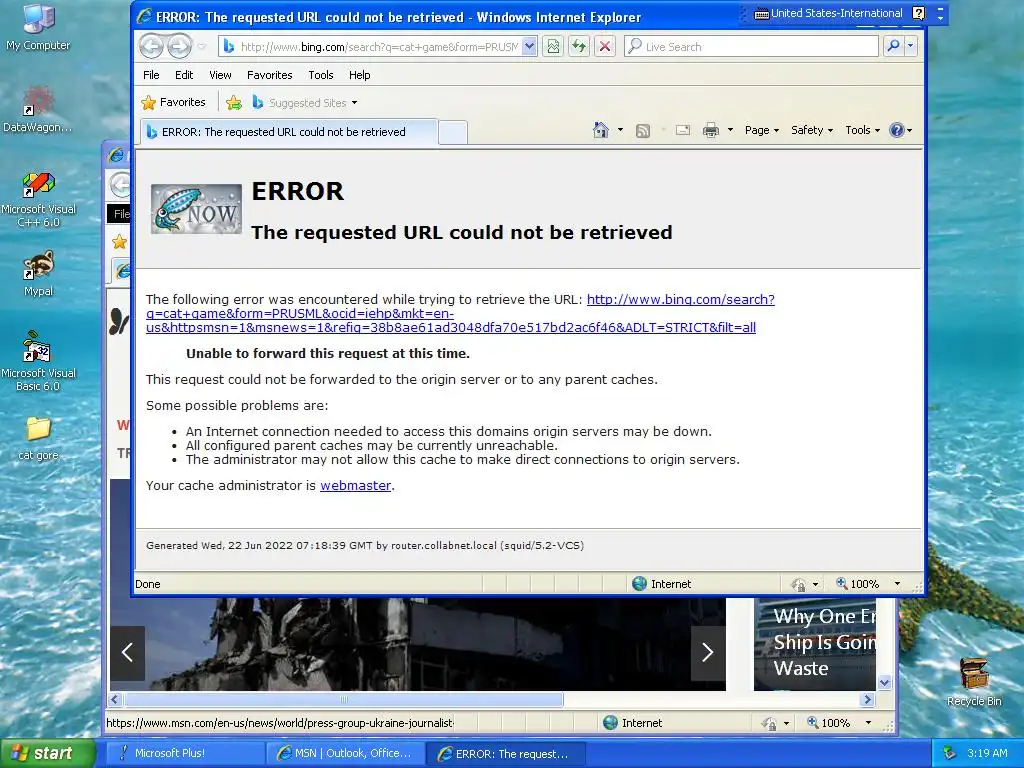Click the Add to Favorites Bar icon
This screenshot has height=768, width=1024.
234,103
